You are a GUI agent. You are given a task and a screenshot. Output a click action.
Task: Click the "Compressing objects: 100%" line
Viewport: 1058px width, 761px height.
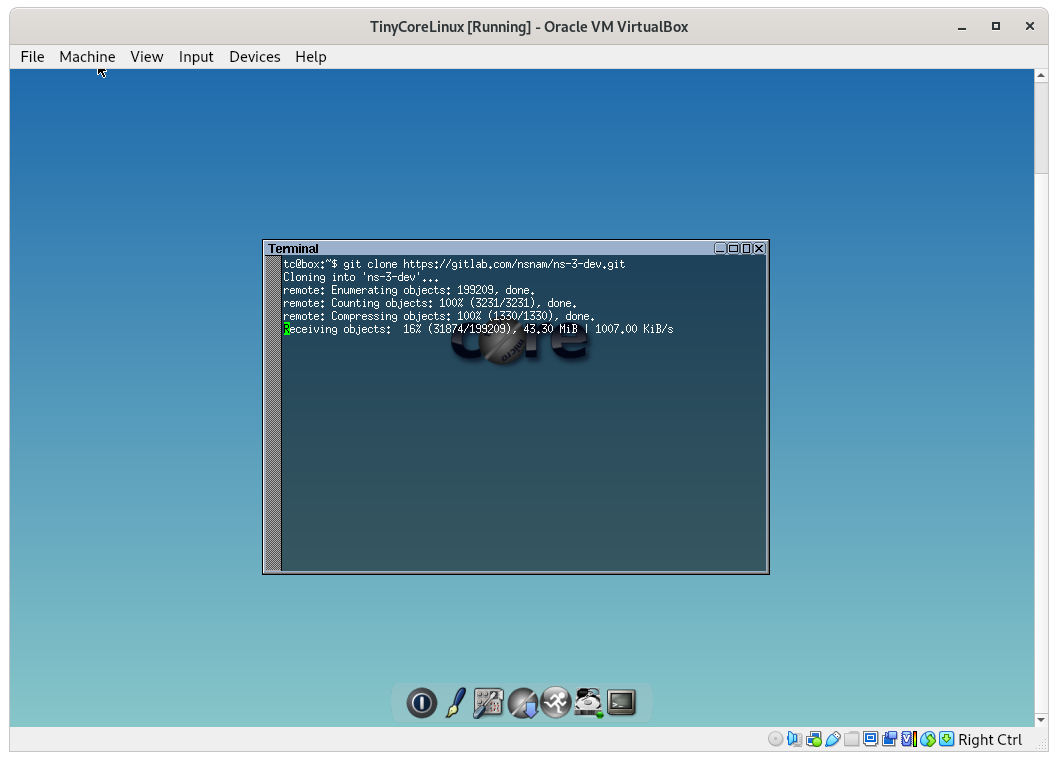[439, 316]
